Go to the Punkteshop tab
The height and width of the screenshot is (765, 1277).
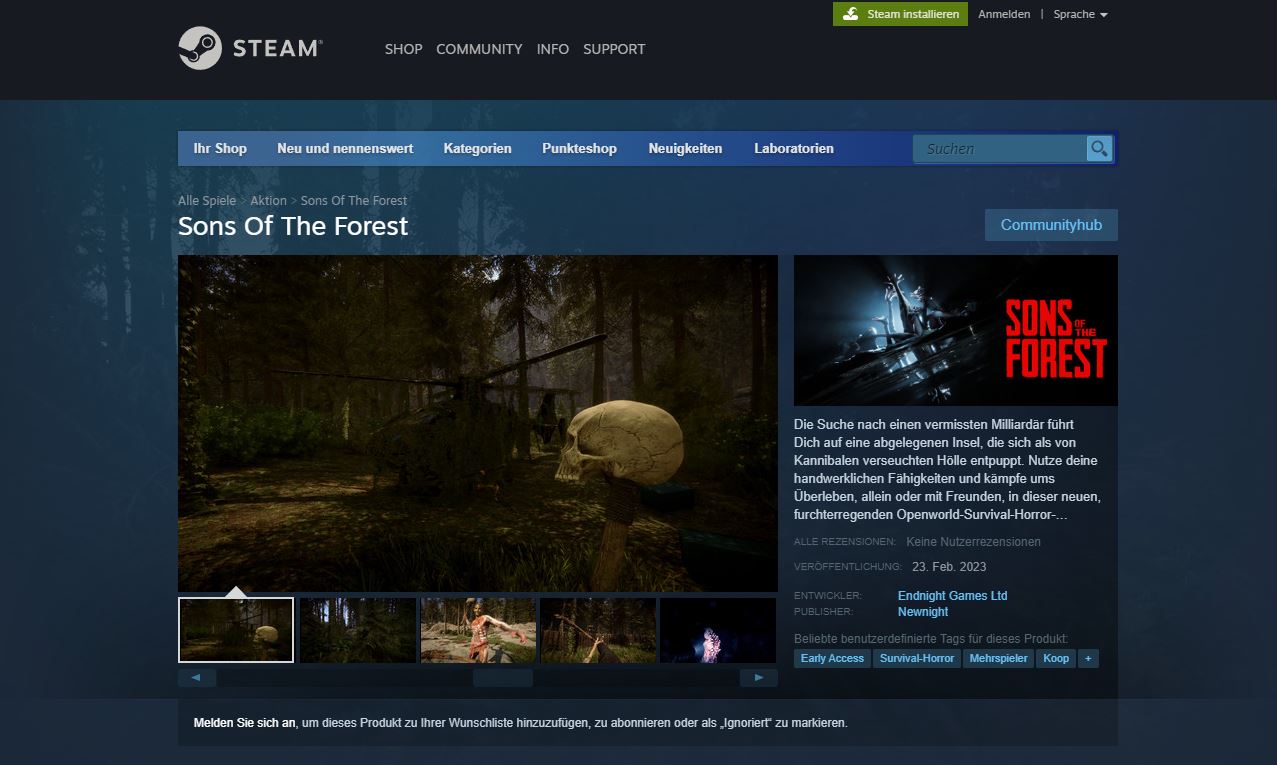(x=579, y=148)
